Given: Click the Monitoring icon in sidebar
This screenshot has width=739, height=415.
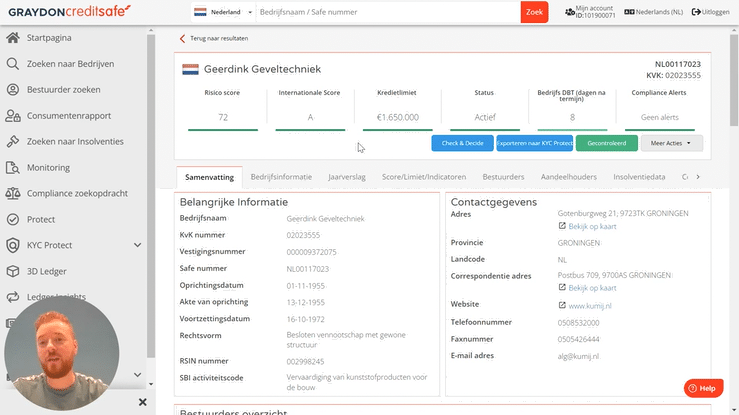Looking at the screenshot, I should [13, 167].
